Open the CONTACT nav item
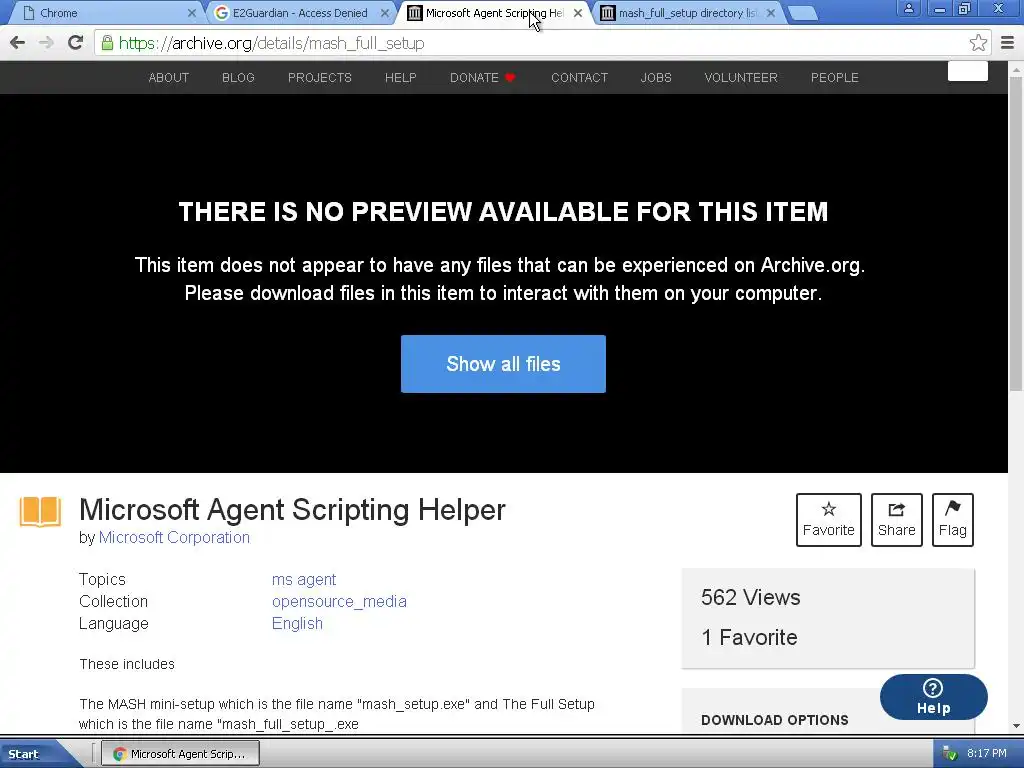1024x768 pixels. (579, 78)
